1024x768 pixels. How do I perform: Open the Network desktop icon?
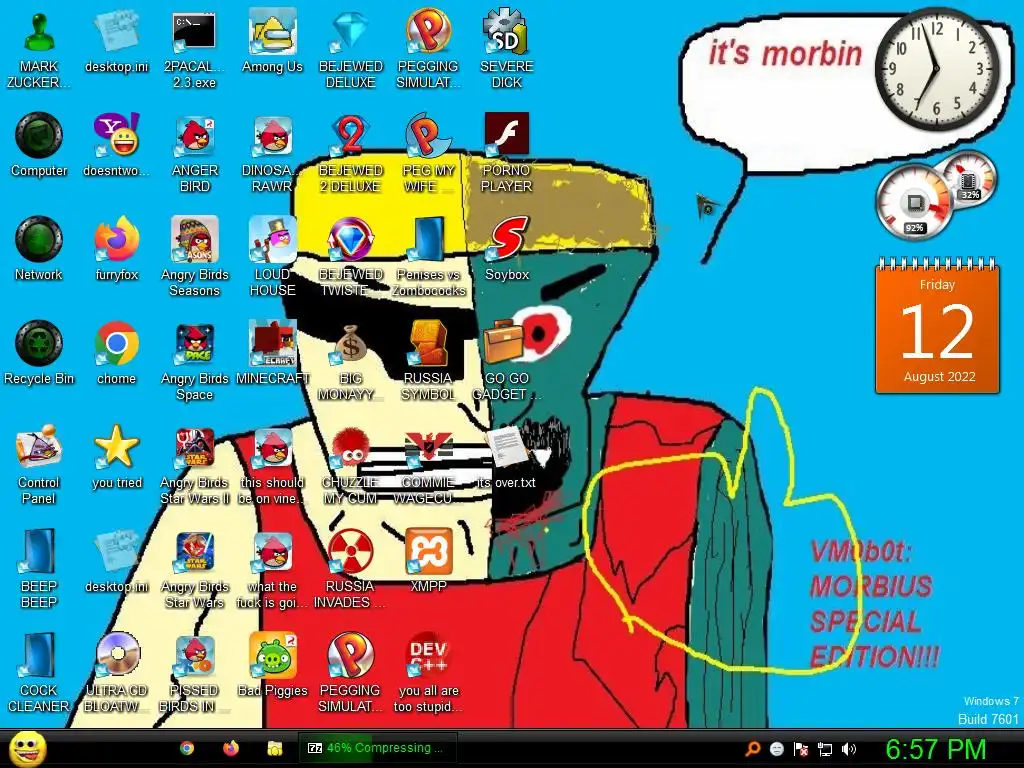[x=39, y=250]
